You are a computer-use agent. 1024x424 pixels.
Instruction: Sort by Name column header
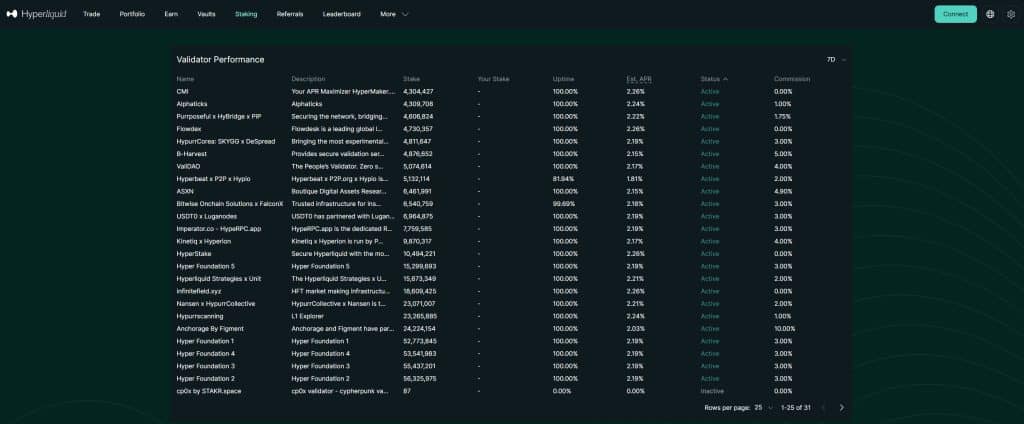tap(185, 79)
